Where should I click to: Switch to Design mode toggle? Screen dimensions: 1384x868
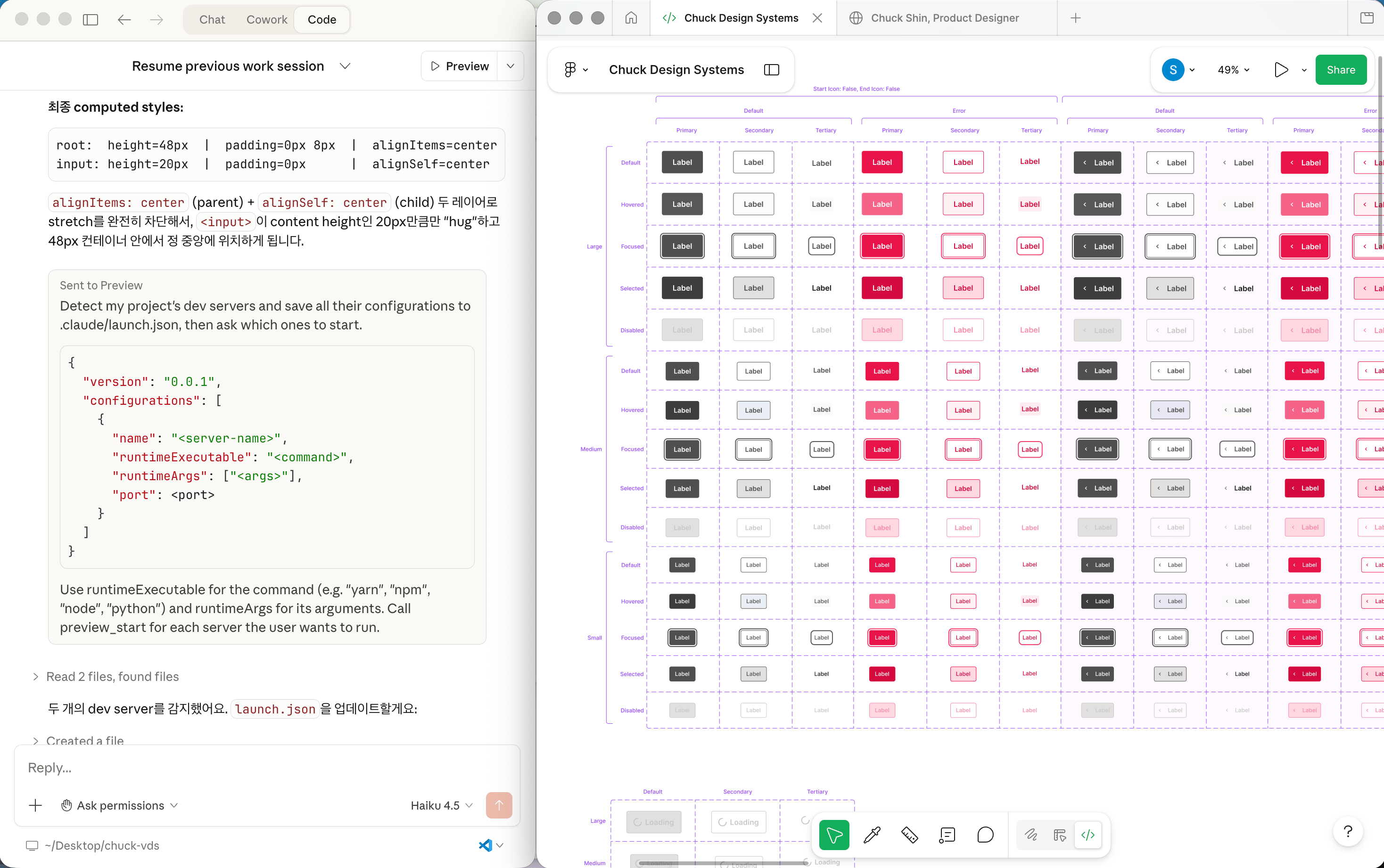(x=1060, y=835)
